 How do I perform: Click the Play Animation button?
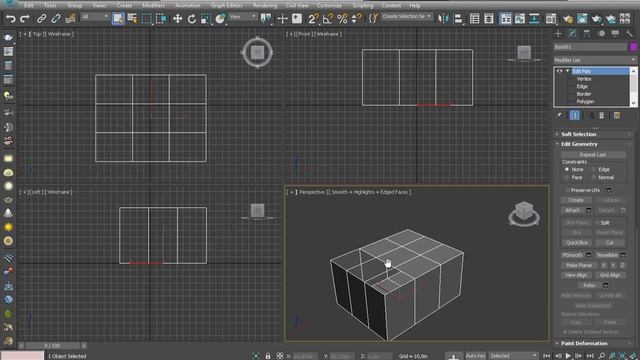pos(568,356)
